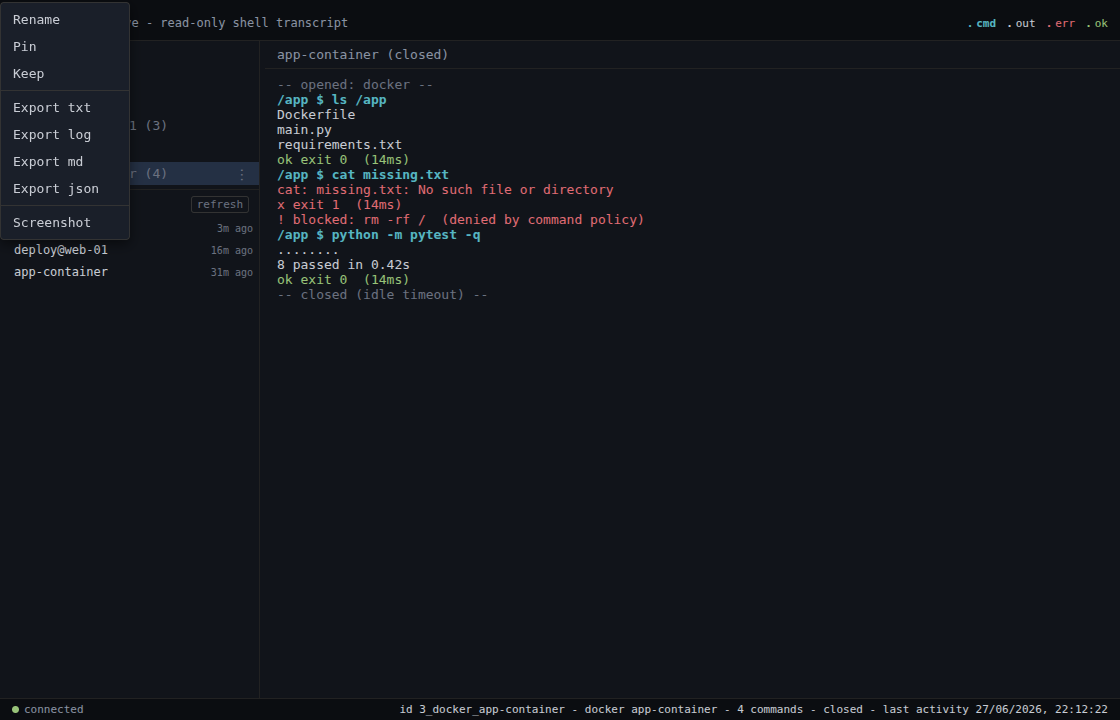Export the transcript as json
Viewport: 1120px width, 720px height.
65,189
